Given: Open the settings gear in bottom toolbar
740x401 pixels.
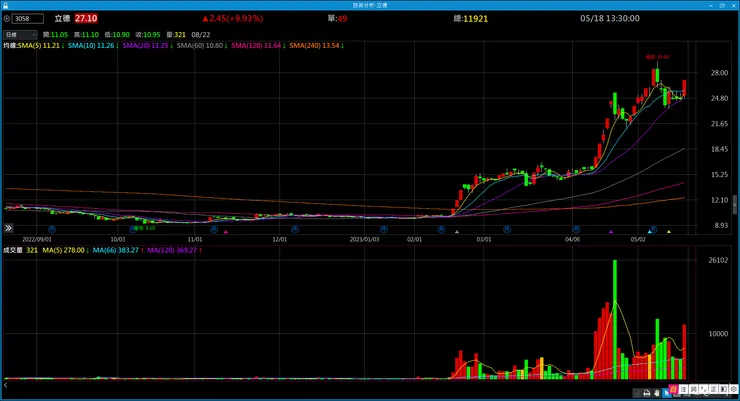Looking at the screenshot, I should click(x=733, y=389).
